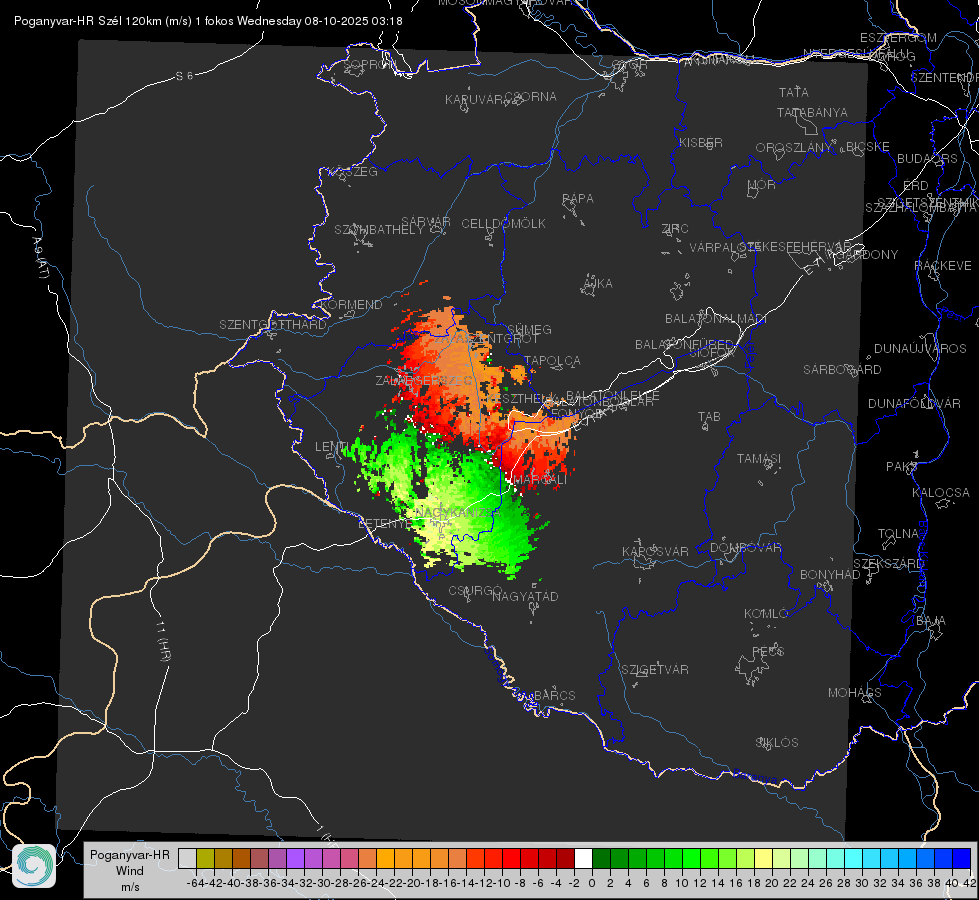Click the PÁPA city label
The width and height of the screenshot is (979, 900).
(578, 198)
